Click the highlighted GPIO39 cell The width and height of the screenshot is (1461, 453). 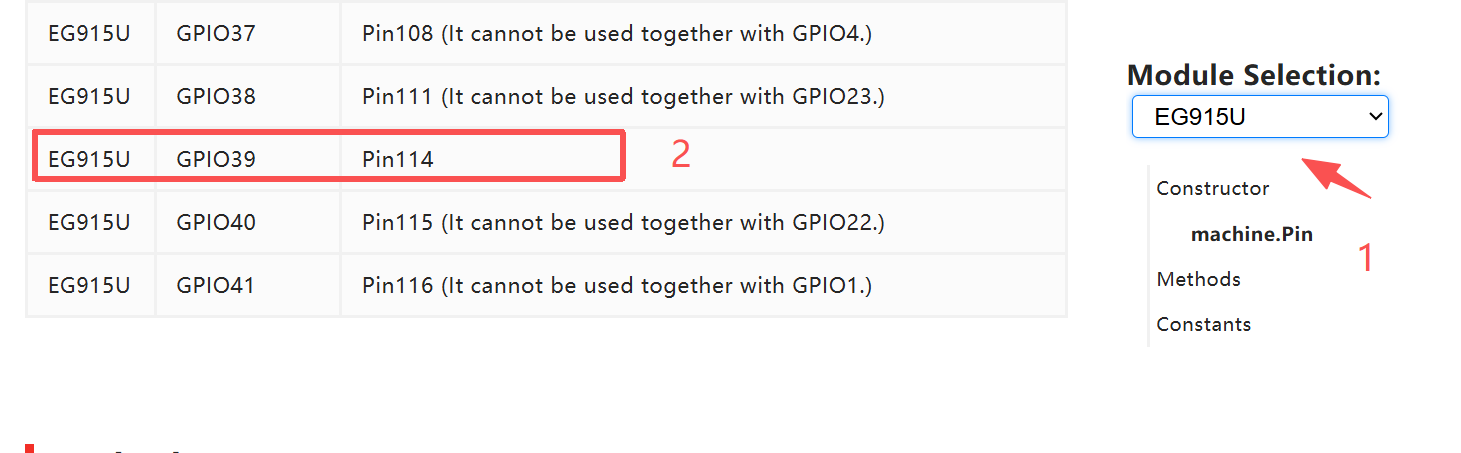216,159
